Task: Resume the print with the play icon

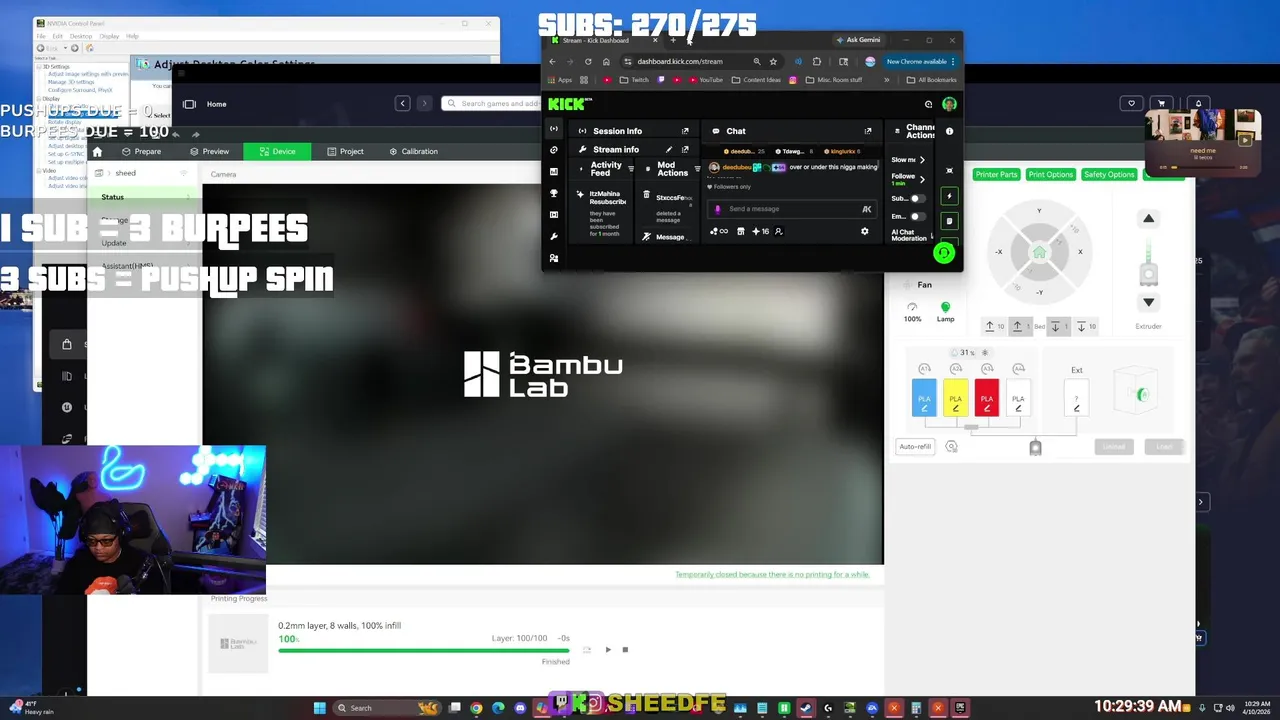Action: tap(607, 650)
